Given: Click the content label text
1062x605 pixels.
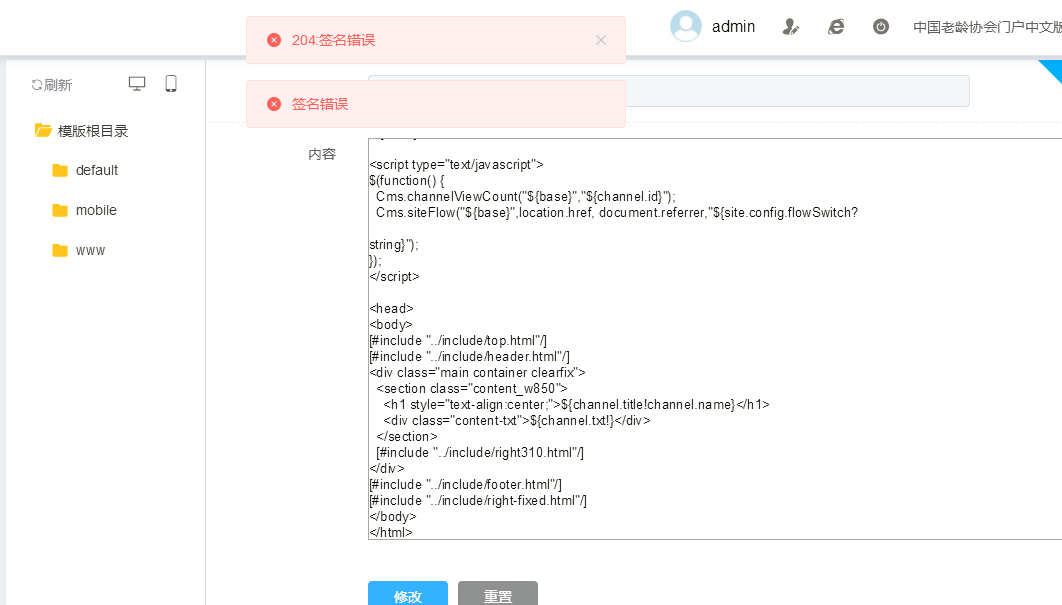Looking at the screenshot, I should (322, 154).
